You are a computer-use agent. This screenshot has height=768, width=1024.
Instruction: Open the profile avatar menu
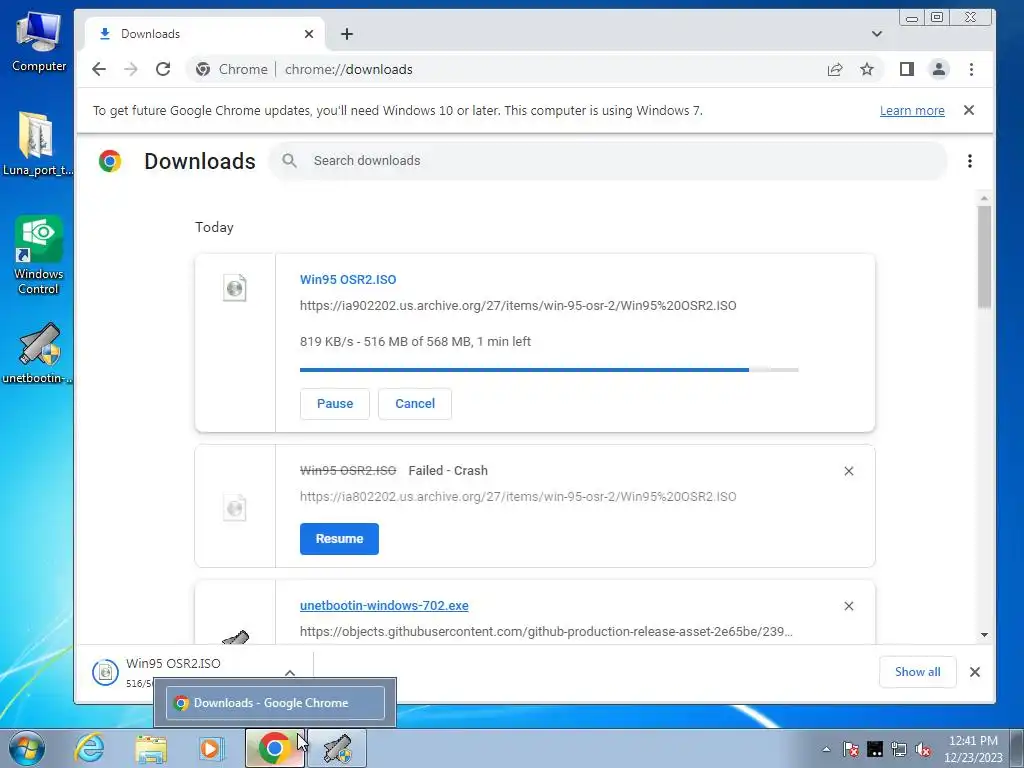tap(938, 69)
